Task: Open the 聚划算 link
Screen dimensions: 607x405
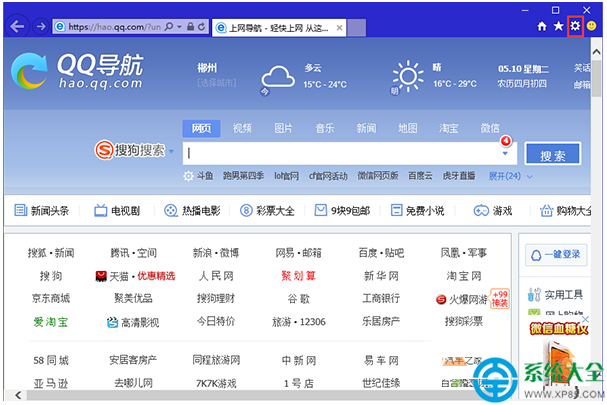Action: [298, 276]
